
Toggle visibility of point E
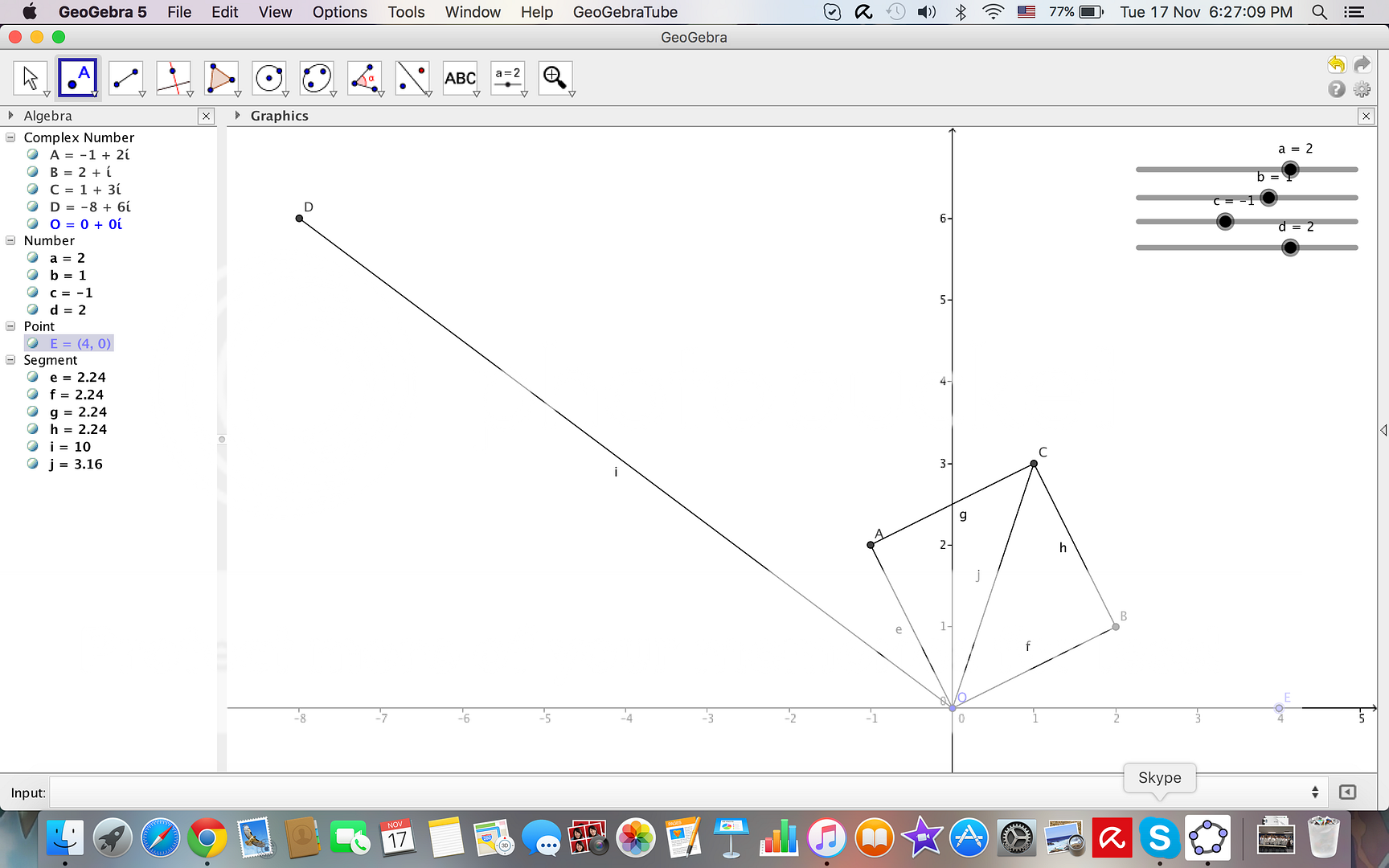[x=33, y=343]
